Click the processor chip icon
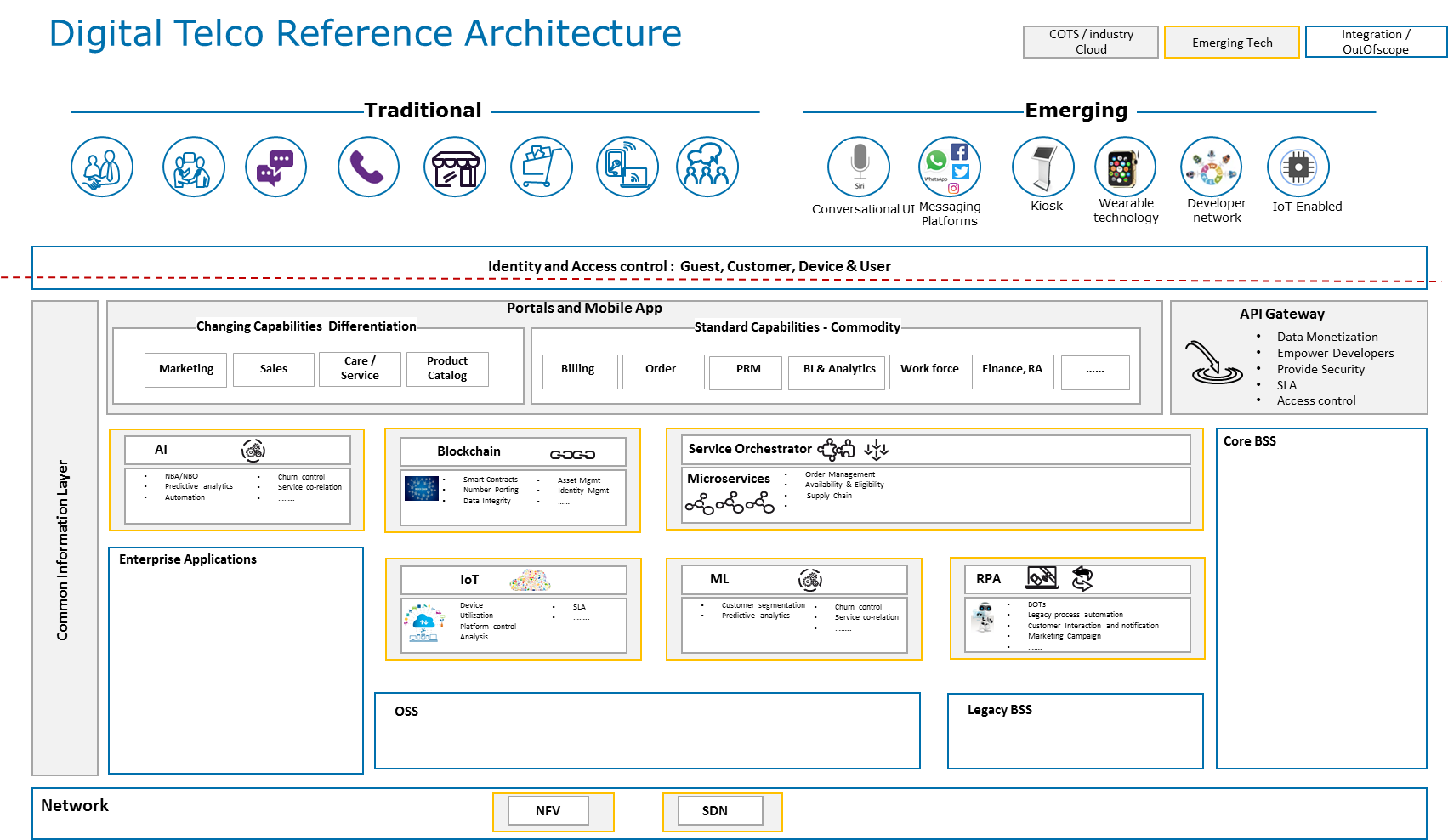This screenshot has width=1448, height=840. (x=1298, y=167)
